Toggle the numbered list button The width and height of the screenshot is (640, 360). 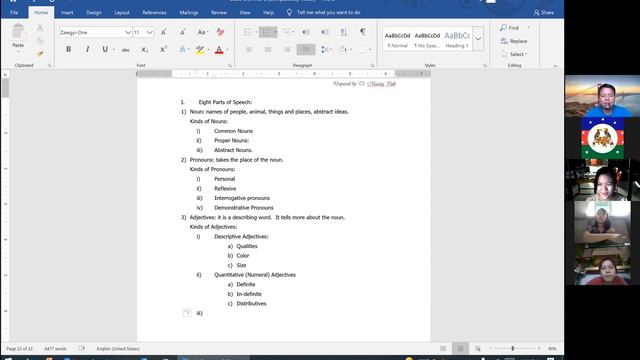(x=265, y=32)
